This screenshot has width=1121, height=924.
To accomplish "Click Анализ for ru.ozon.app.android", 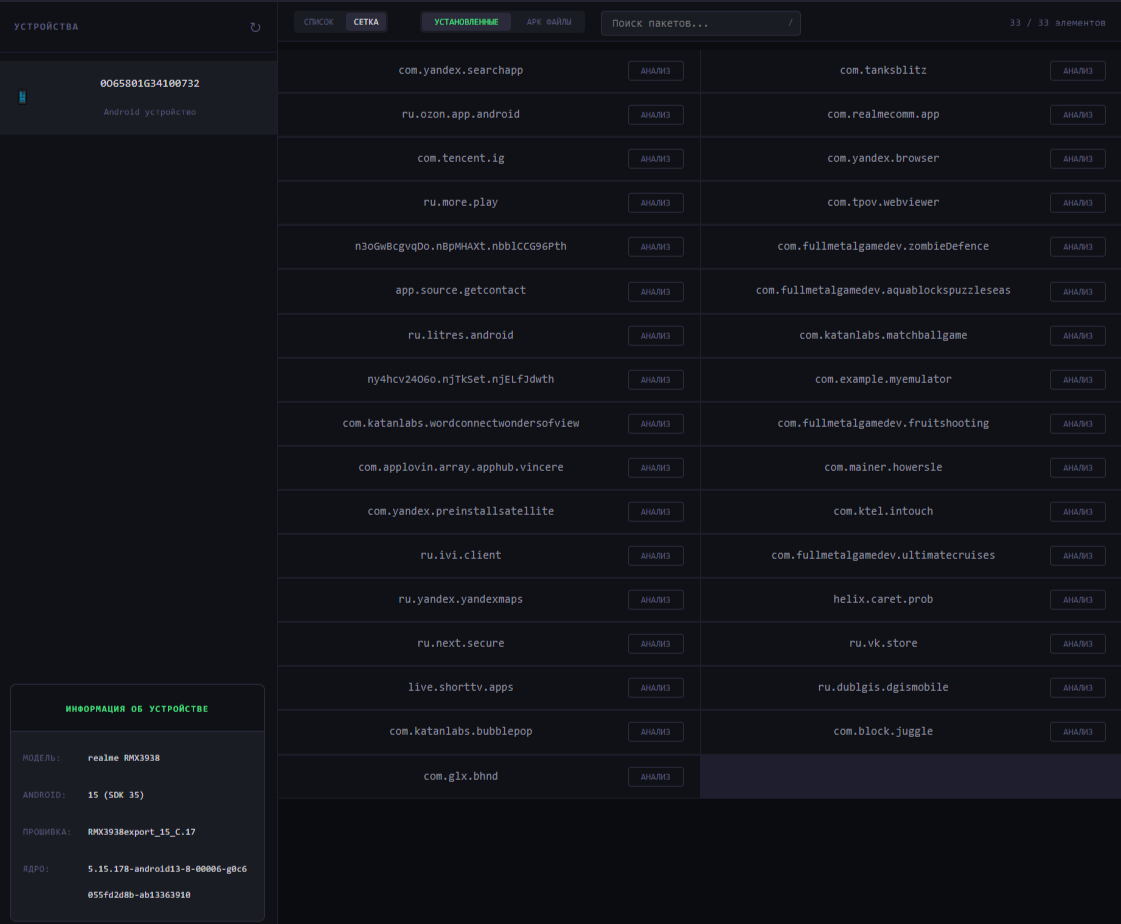I will pos(656,114).
